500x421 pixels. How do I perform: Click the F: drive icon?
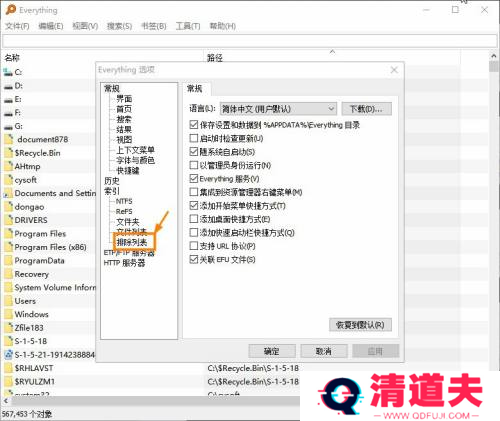tap(8, 113)
